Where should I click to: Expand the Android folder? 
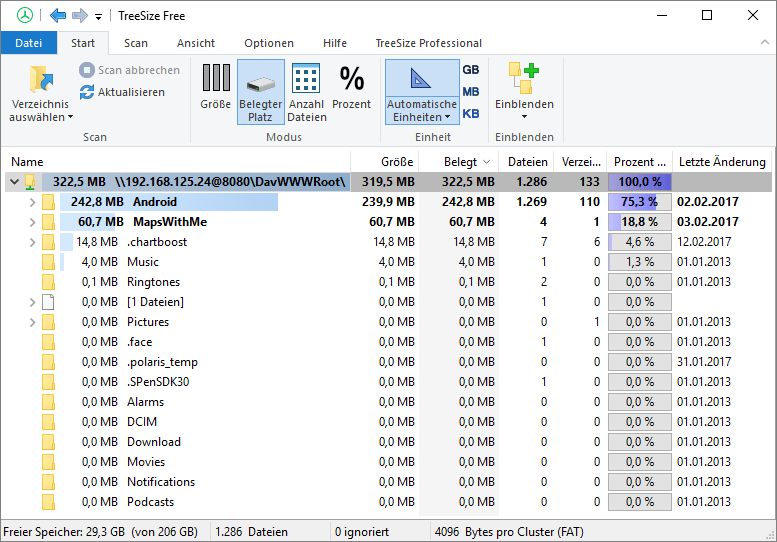[32, 202]
